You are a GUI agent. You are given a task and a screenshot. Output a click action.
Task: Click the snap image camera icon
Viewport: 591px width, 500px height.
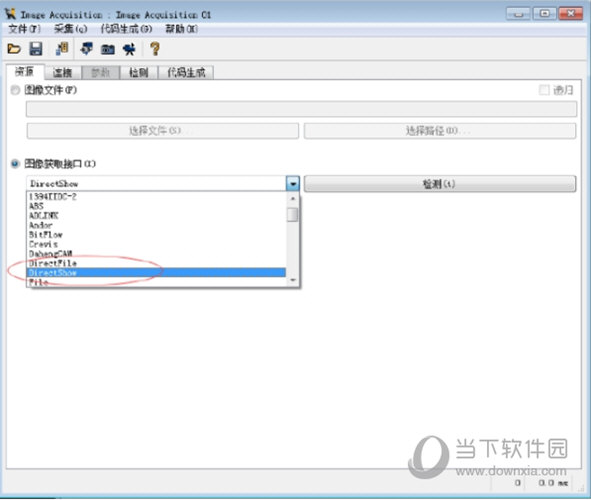tap(108, 49)
